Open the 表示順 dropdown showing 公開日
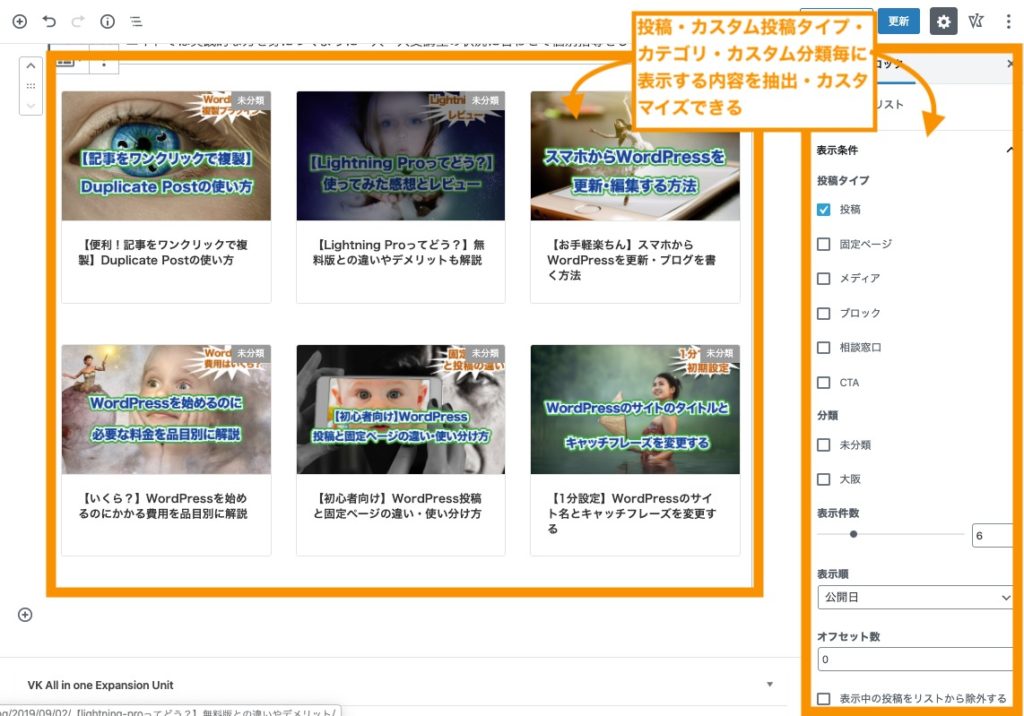This screenshot has width=1024, height=716. (916, 597)
